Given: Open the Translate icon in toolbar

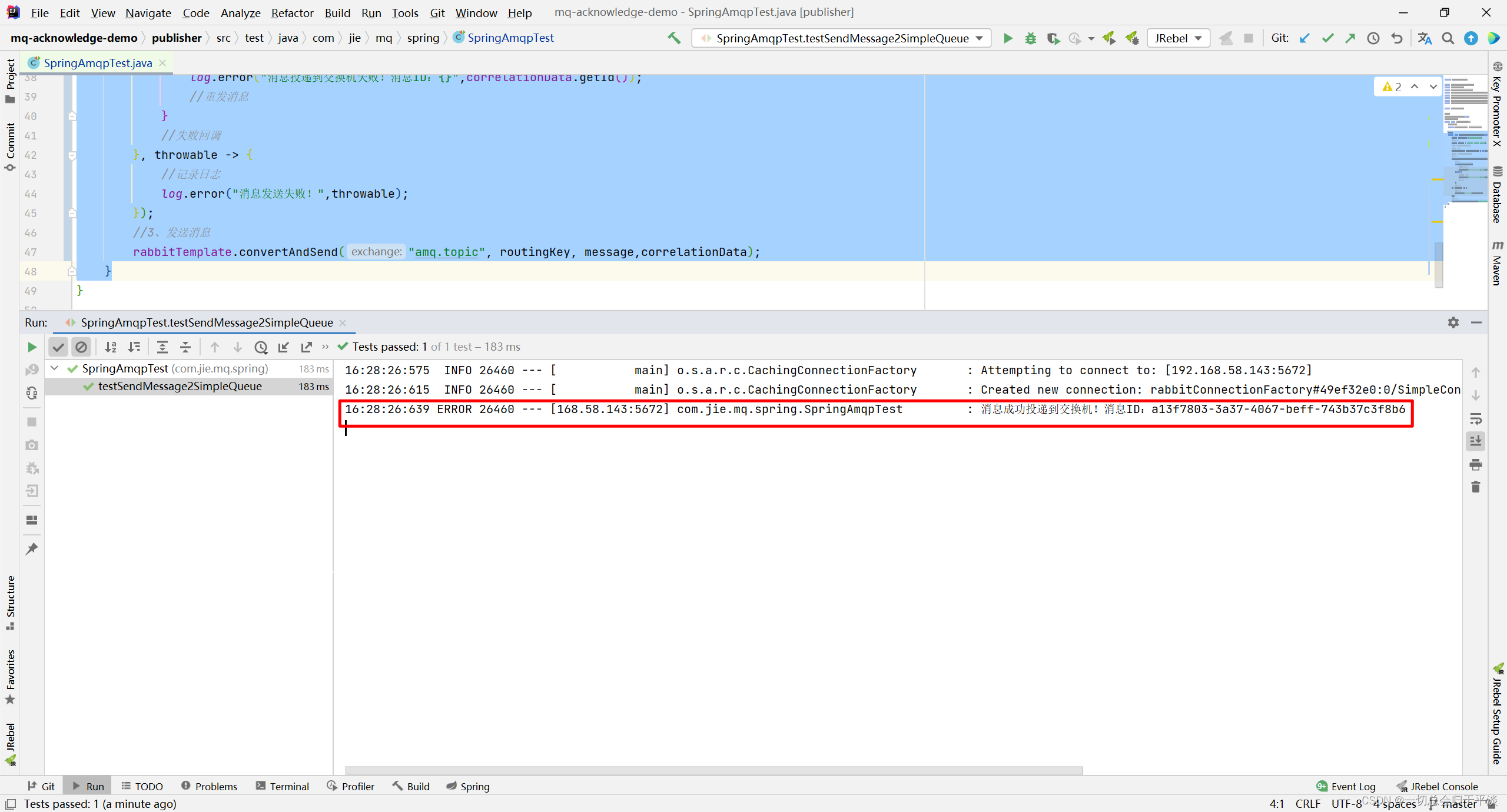Looking at the screenshot, I should [x=1425, y=38].
